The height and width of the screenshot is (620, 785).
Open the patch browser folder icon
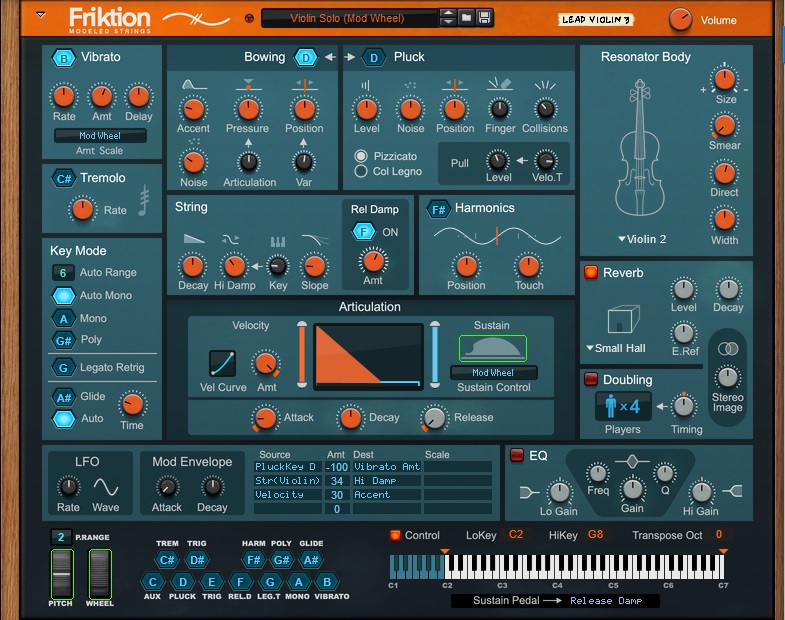tap(466, 18)
